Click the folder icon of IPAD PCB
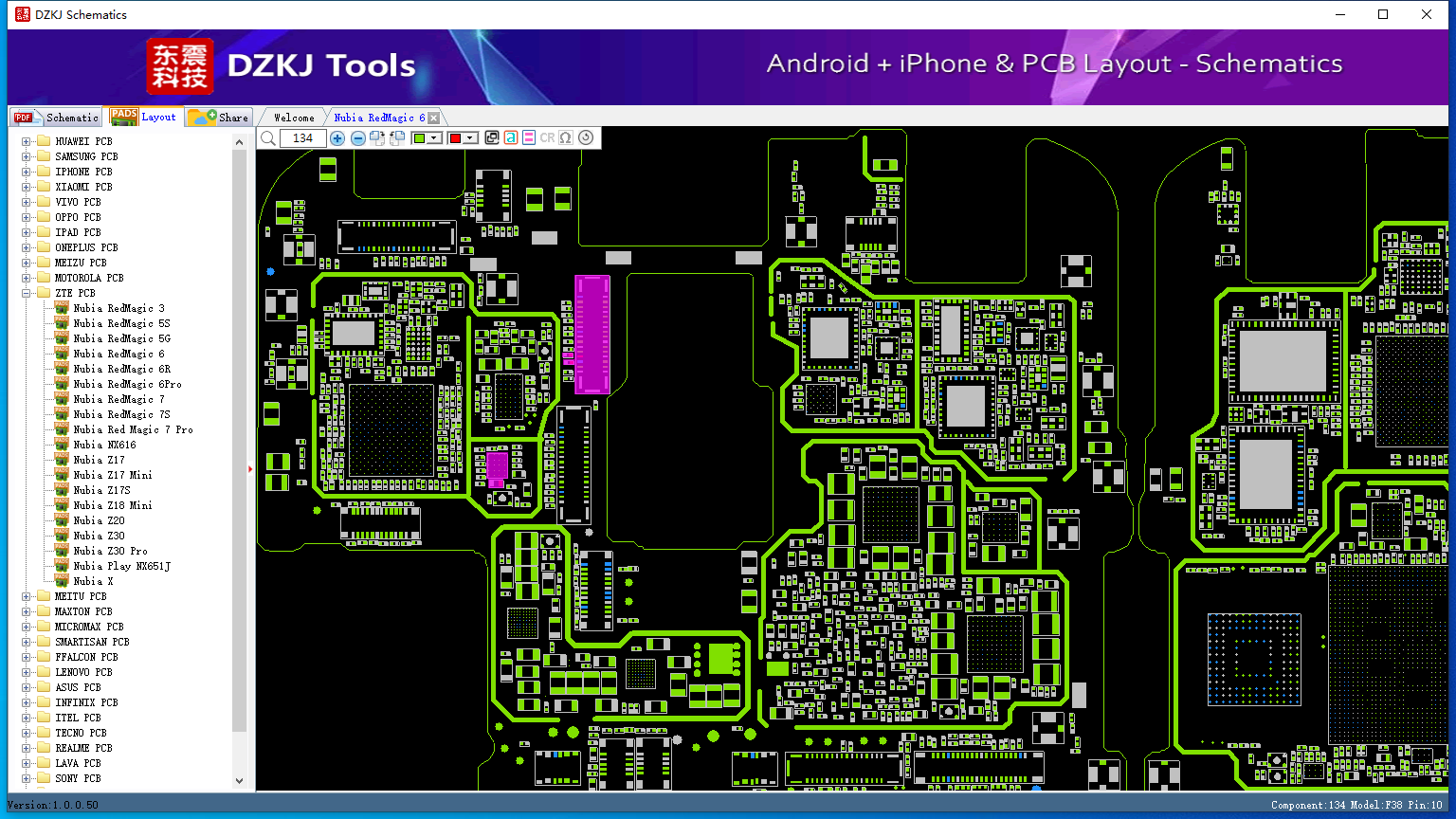This screenshot has width=1456, height=819. pyautogui.click(x=43, y=232)
